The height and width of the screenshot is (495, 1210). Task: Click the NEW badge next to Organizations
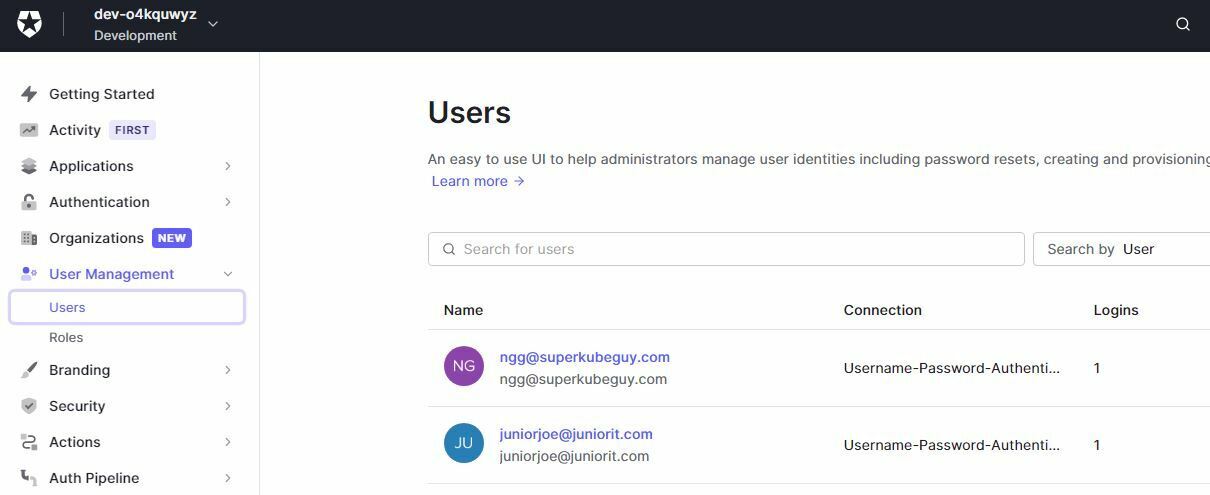(x=172, y=238)
